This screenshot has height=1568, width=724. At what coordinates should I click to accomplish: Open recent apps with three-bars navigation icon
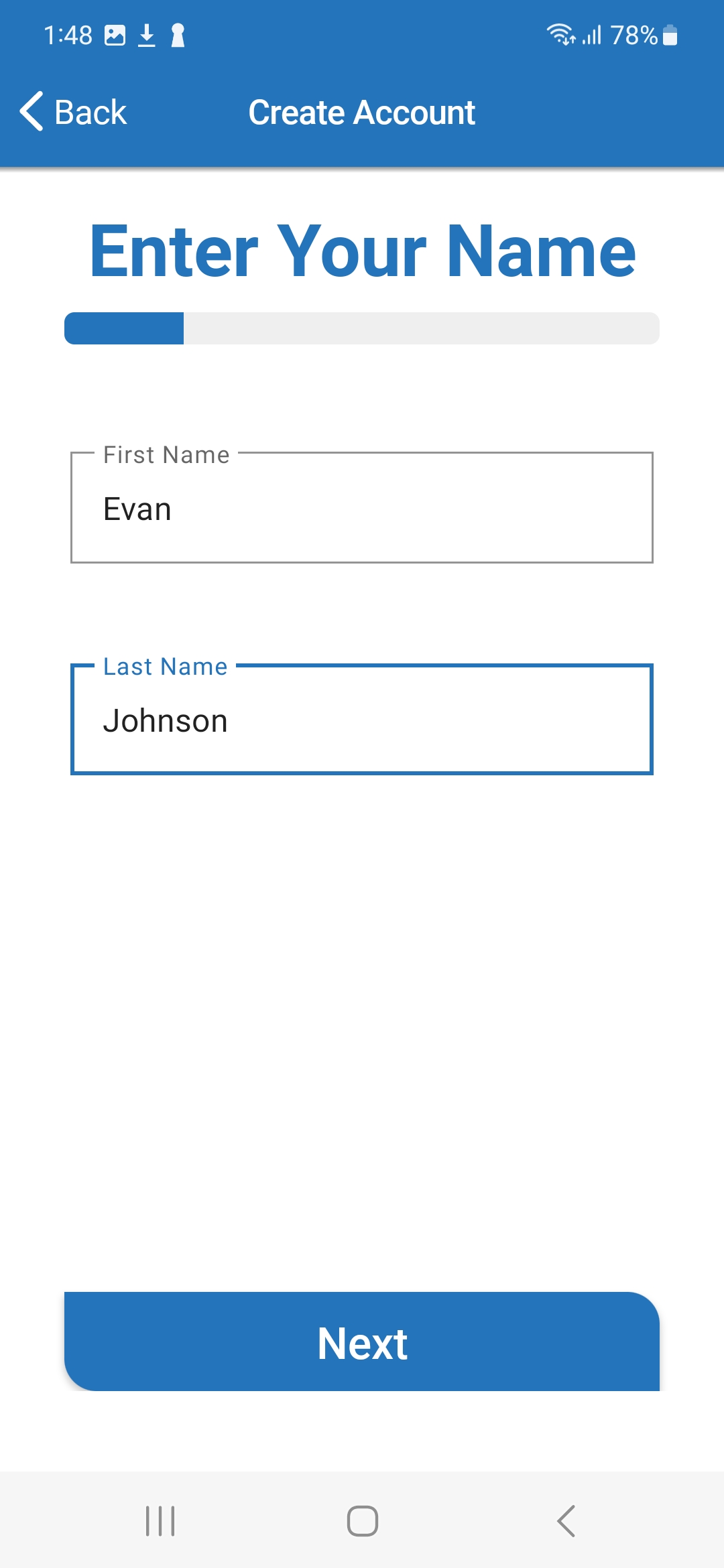pos(160,1520)
